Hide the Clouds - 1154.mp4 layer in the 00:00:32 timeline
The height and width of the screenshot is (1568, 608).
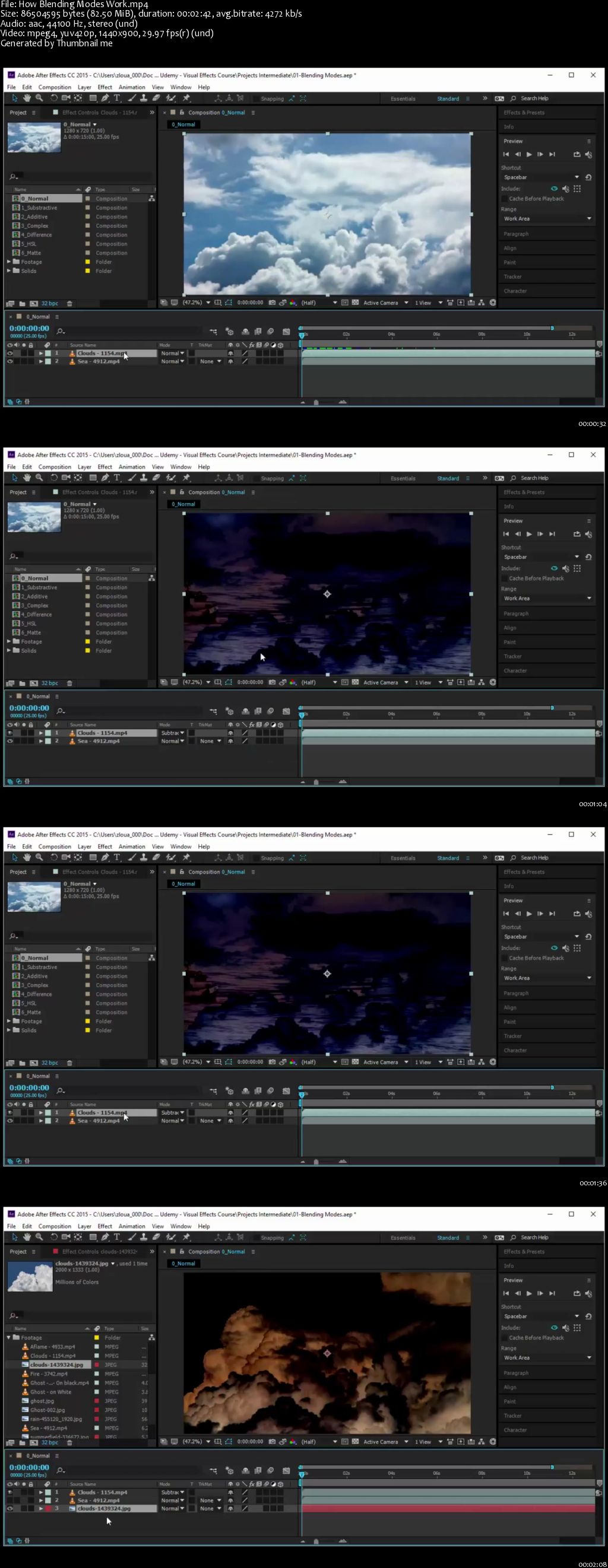tap(9, 353)
